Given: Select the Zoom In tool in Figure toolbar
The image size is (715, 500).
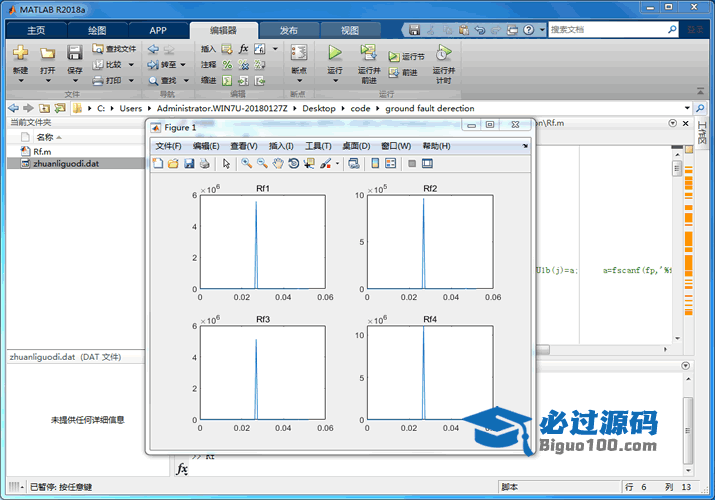Looking at the screenshot, I should pos(247,163).
